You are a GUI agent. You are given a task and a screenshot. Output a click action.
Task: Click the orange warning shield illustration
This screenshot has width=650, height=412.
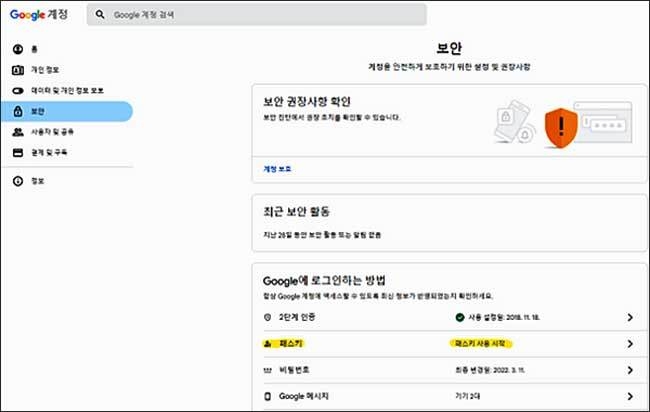[x=561, y=128]
